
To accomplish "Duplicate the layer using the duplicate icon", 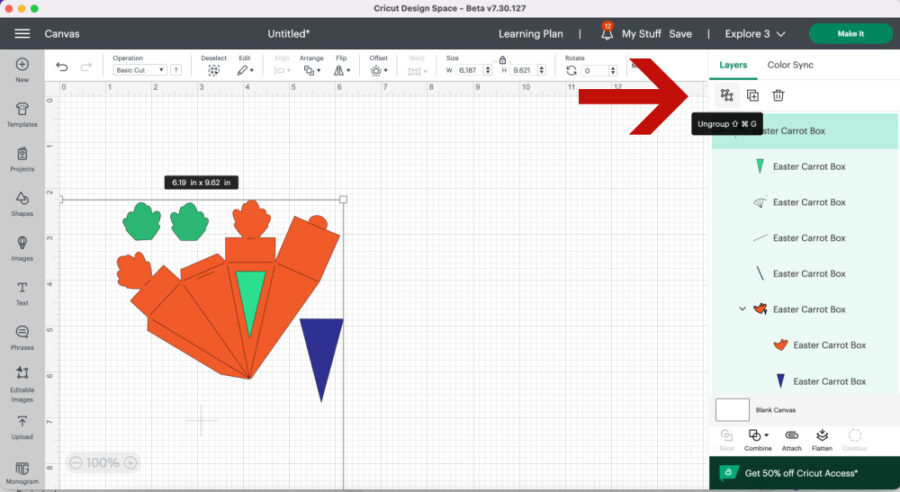I will pyautogui.click(x=752, y=96).
